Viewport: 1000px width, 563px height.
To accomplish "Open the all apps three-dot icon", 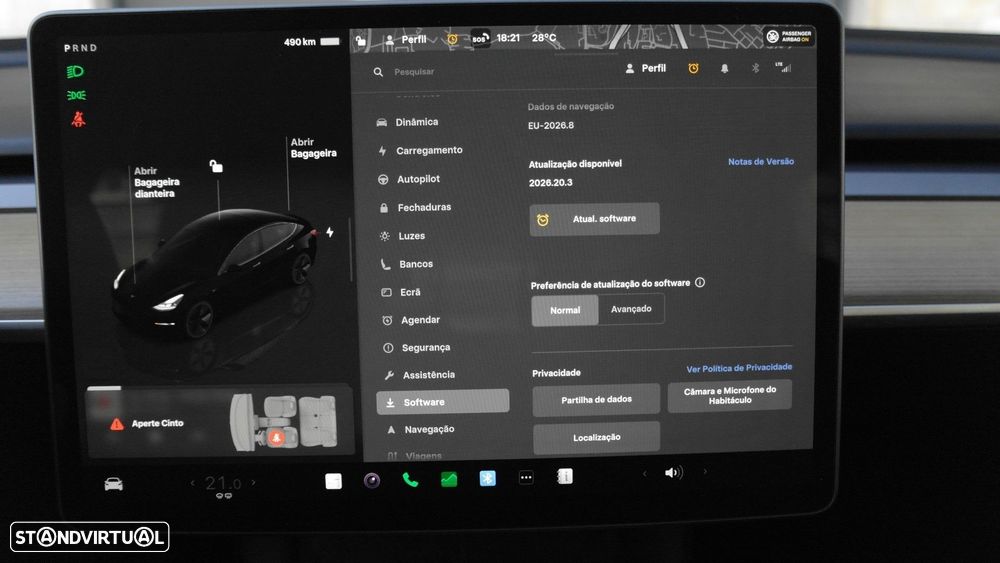I will [526, 478].
